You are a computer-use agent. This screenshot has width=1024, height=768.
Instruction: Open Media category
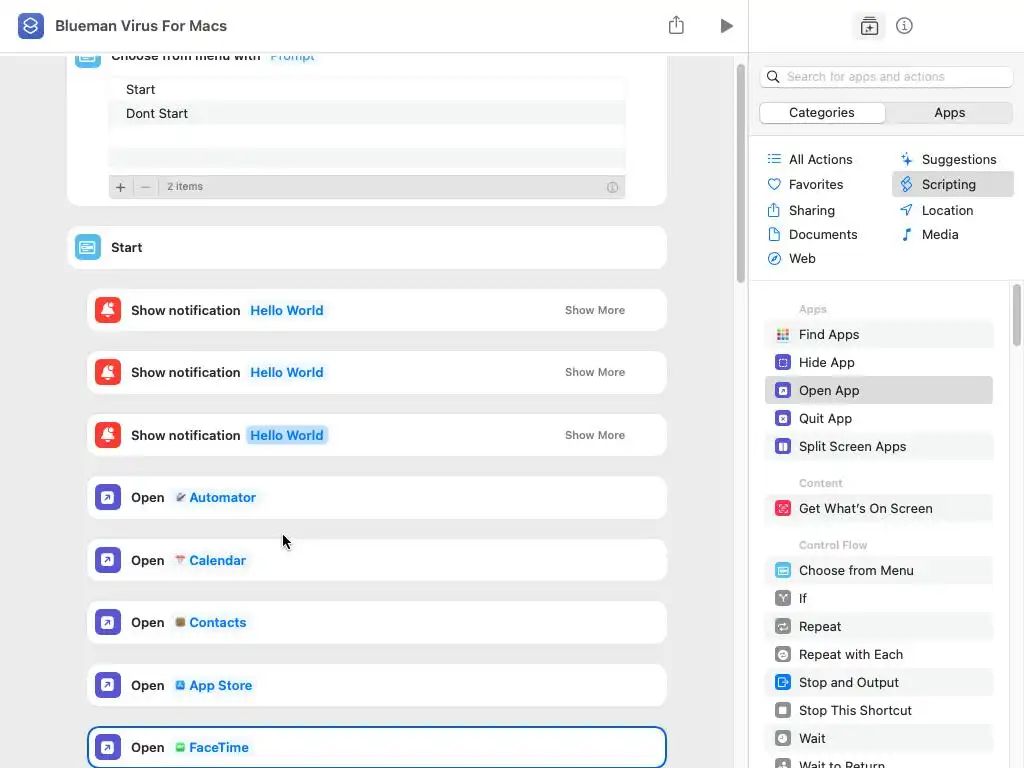[929, 234]
